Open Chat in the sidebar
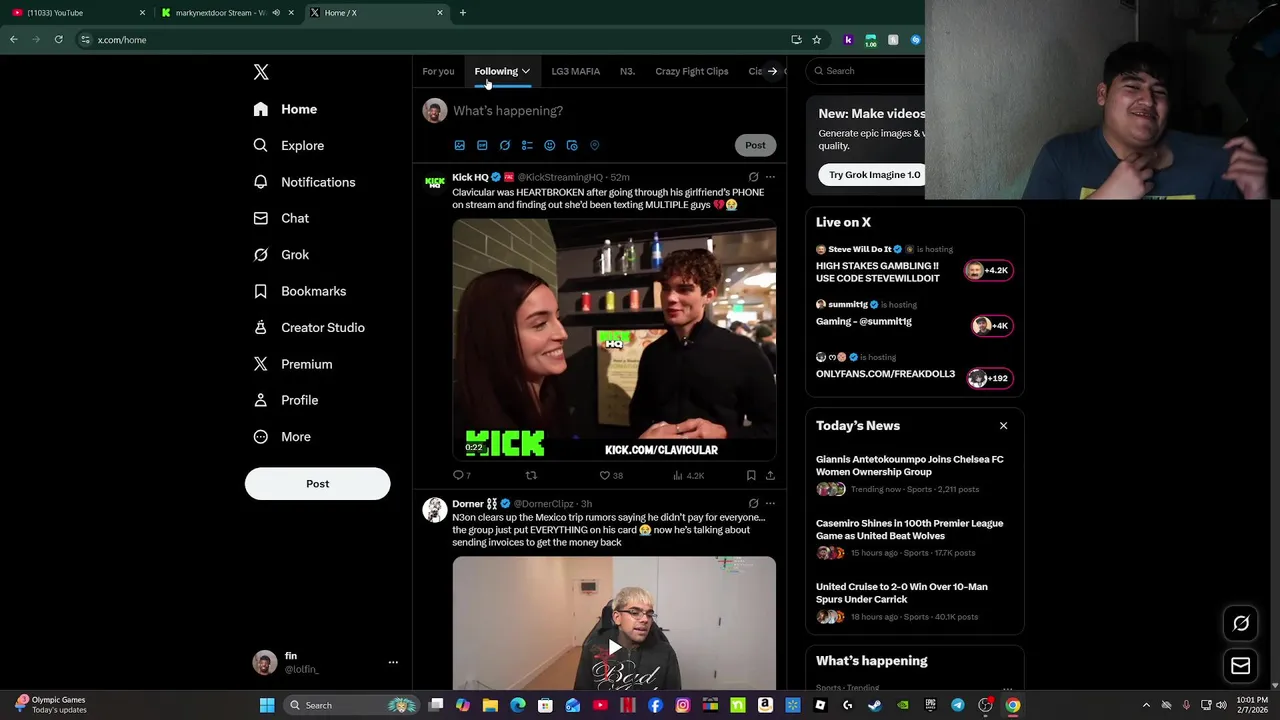 point(282,218)
